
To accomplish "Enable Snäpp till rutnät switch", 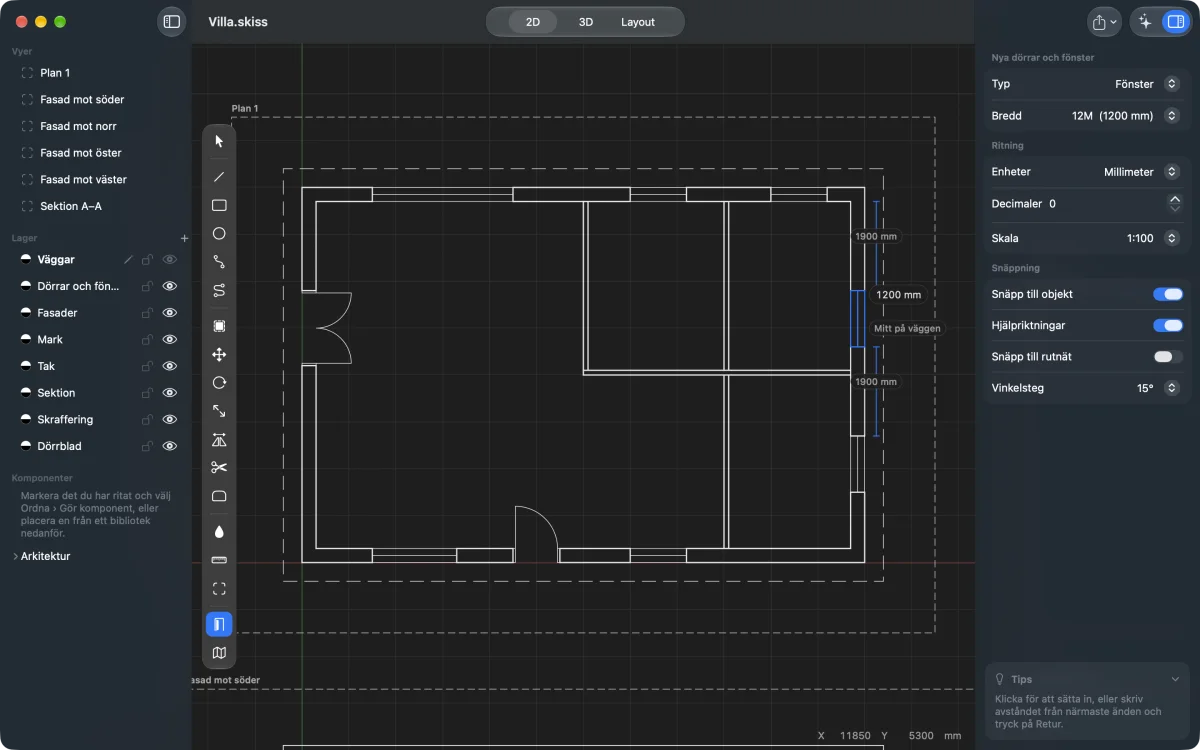I will pyautogui.click(x=1168, y=356).
